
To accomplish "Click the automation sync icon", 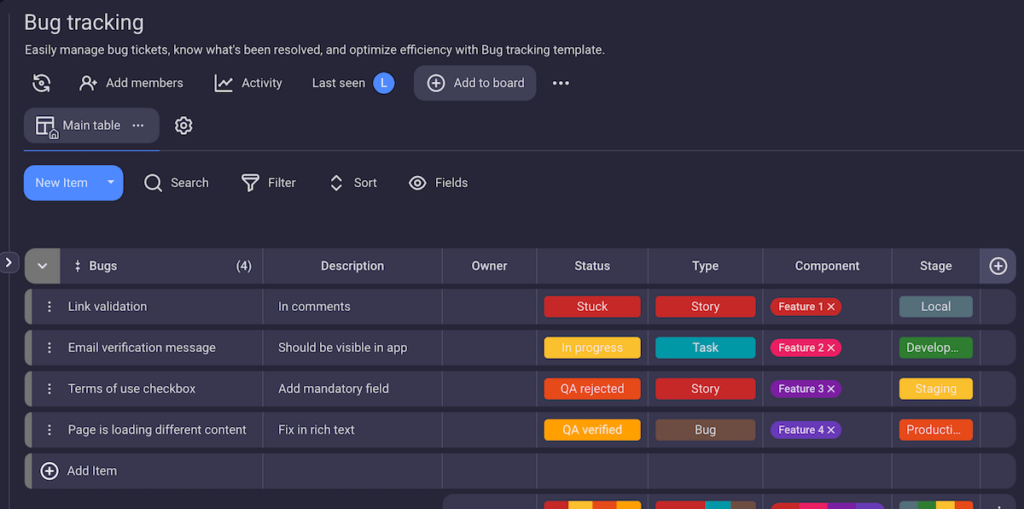I will [41, 83].
